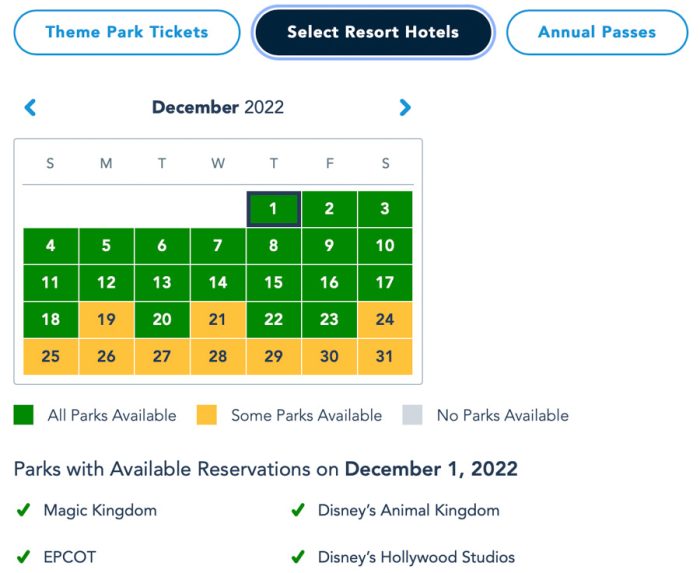Click December 10 in the calendar
The height and width of the screenshot is (573, 700).
pos(385,246)
